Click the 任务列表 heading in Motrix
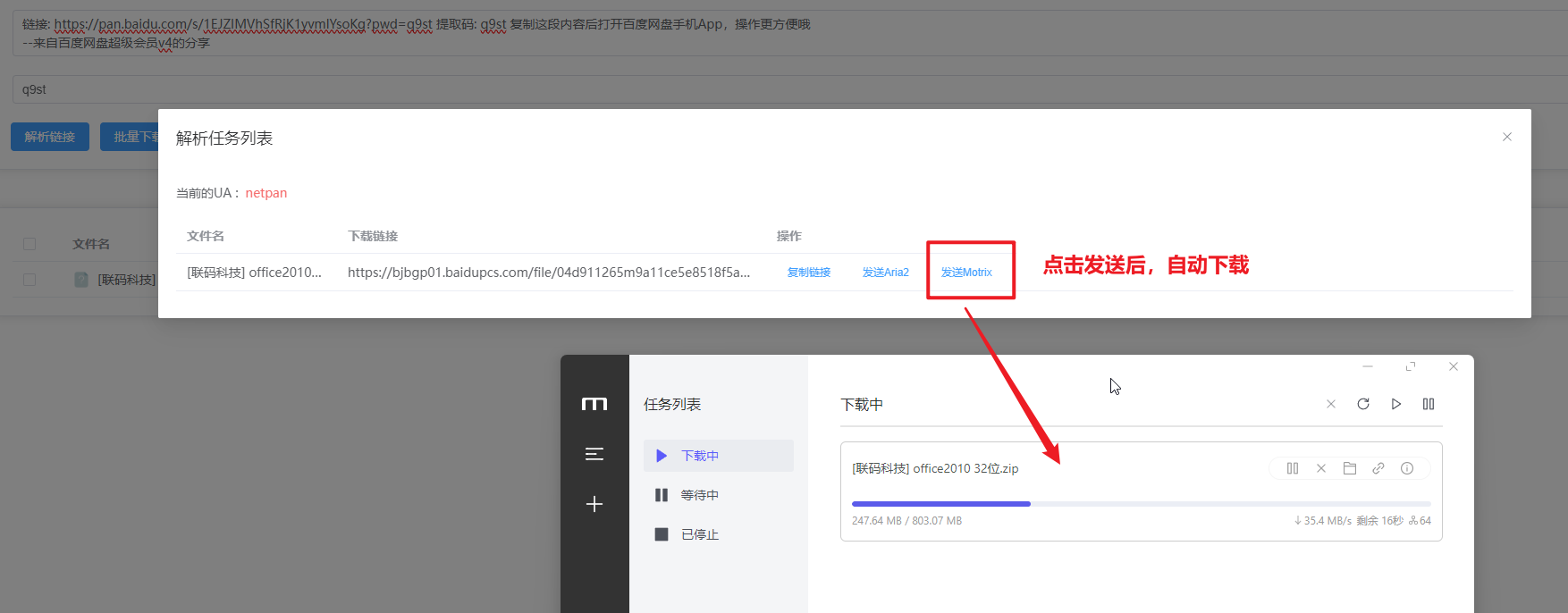 click(672, 405)
